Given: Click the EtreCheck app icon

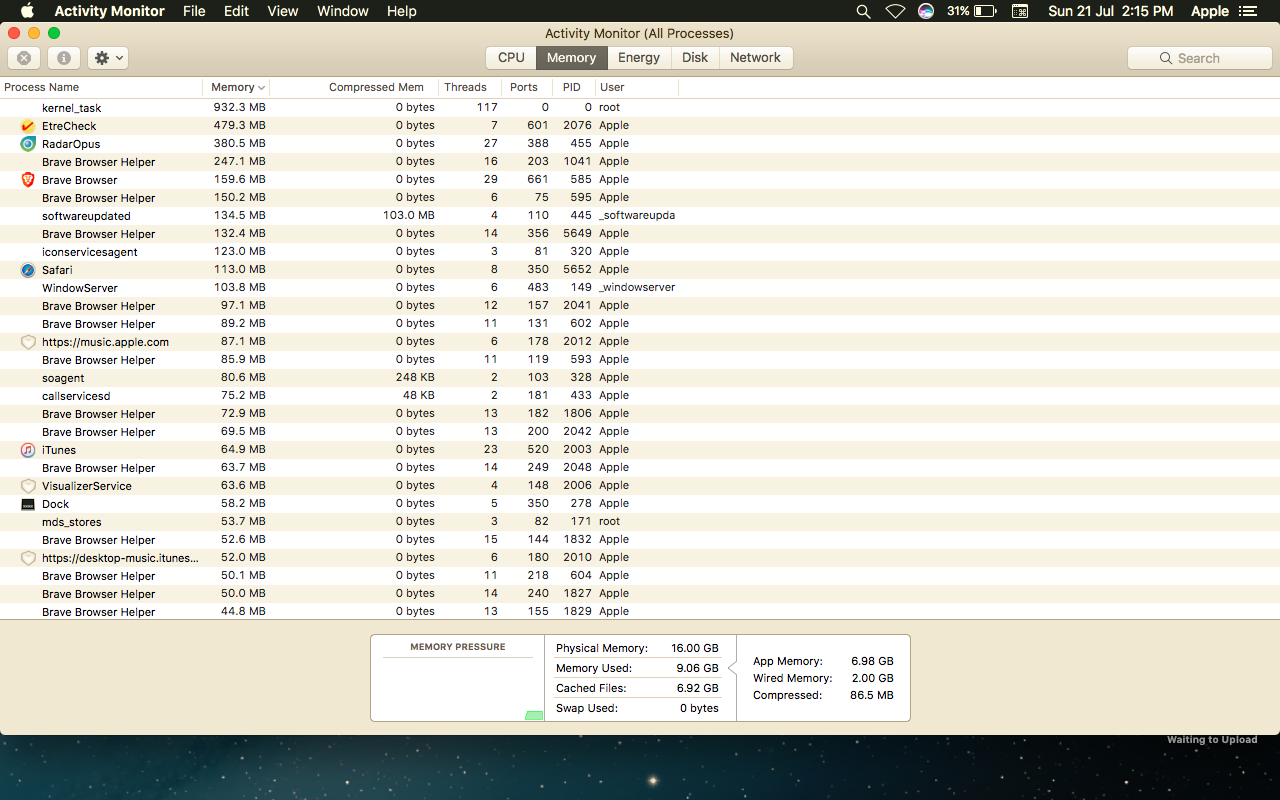Looking at the screenshot, I should point(28,126).
